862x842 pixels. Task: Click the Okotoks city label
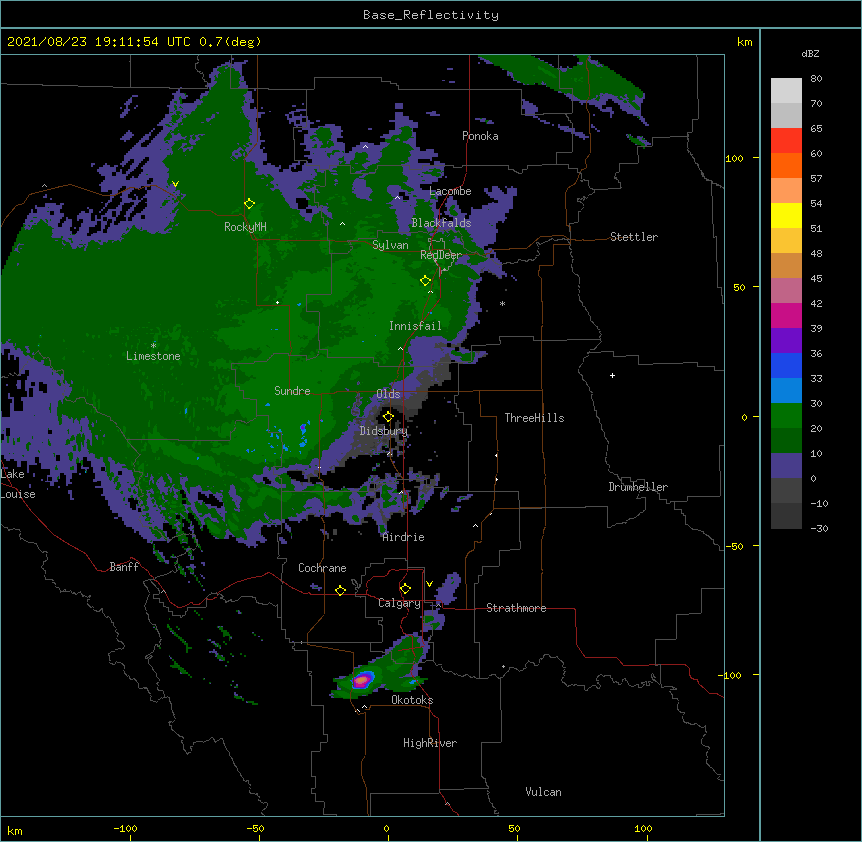pyautogui.click(x=412, y=700)
